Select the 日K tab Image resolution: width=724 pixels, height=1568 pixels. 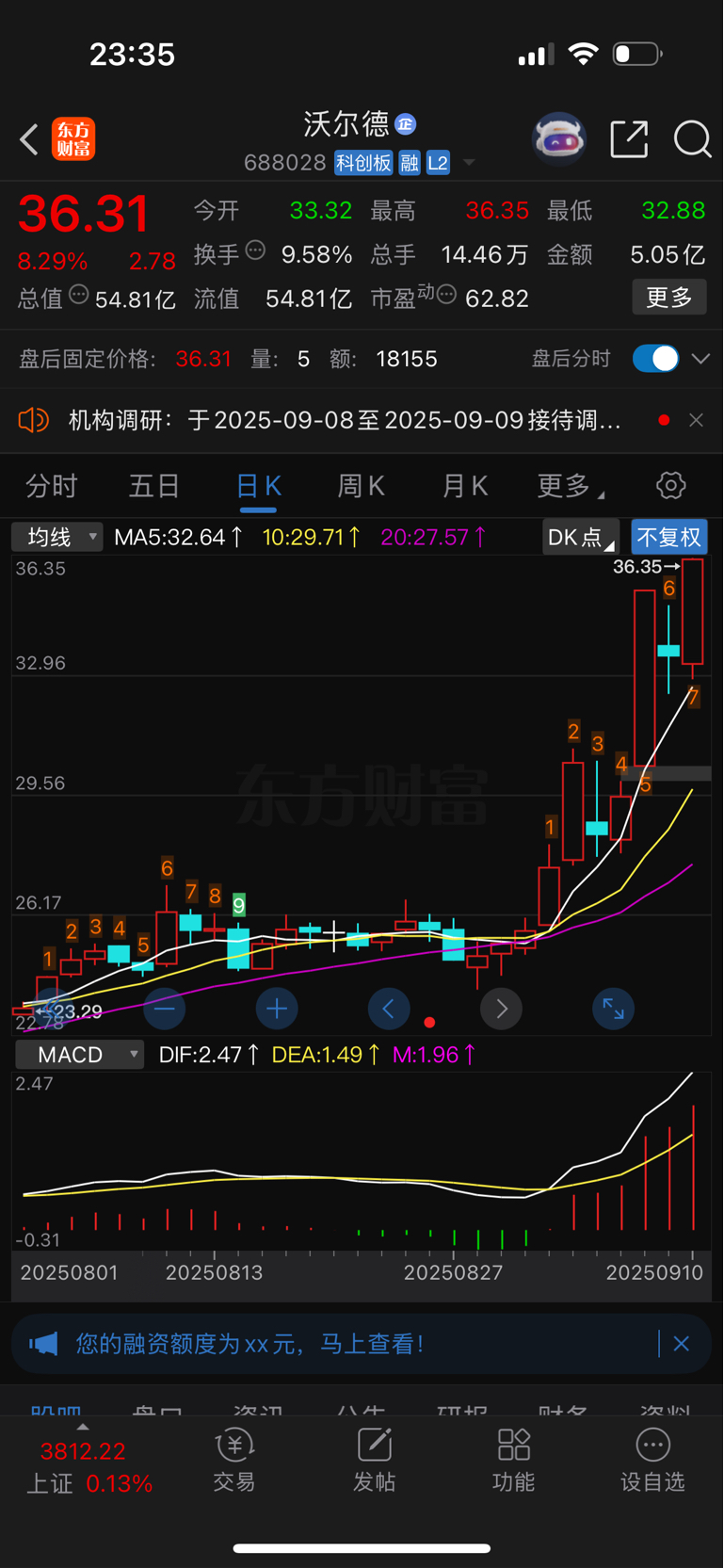(258, 486)
